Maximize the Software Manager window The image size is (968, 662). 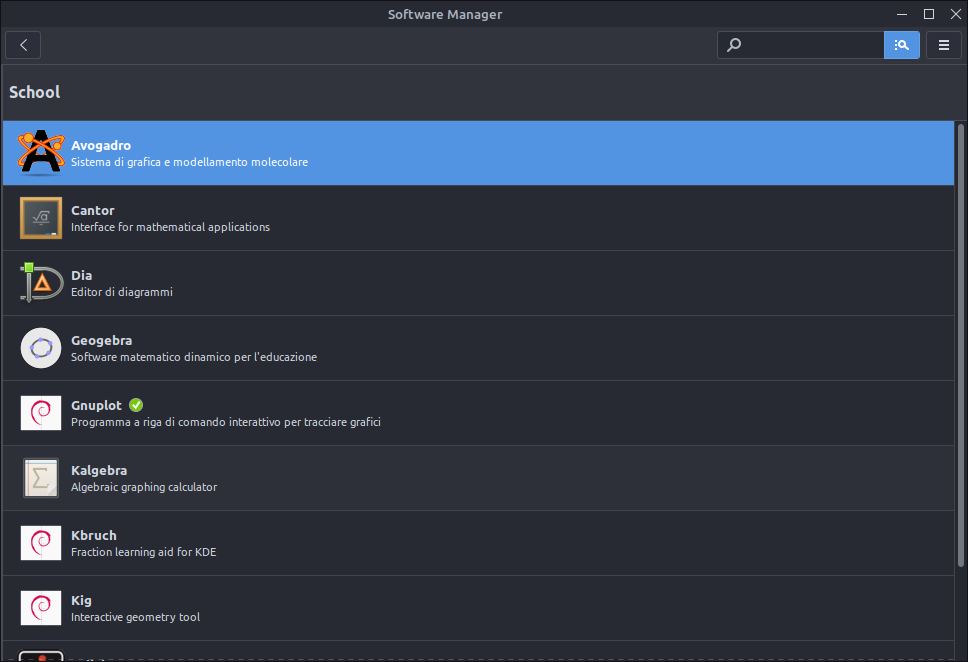(928, 14)
